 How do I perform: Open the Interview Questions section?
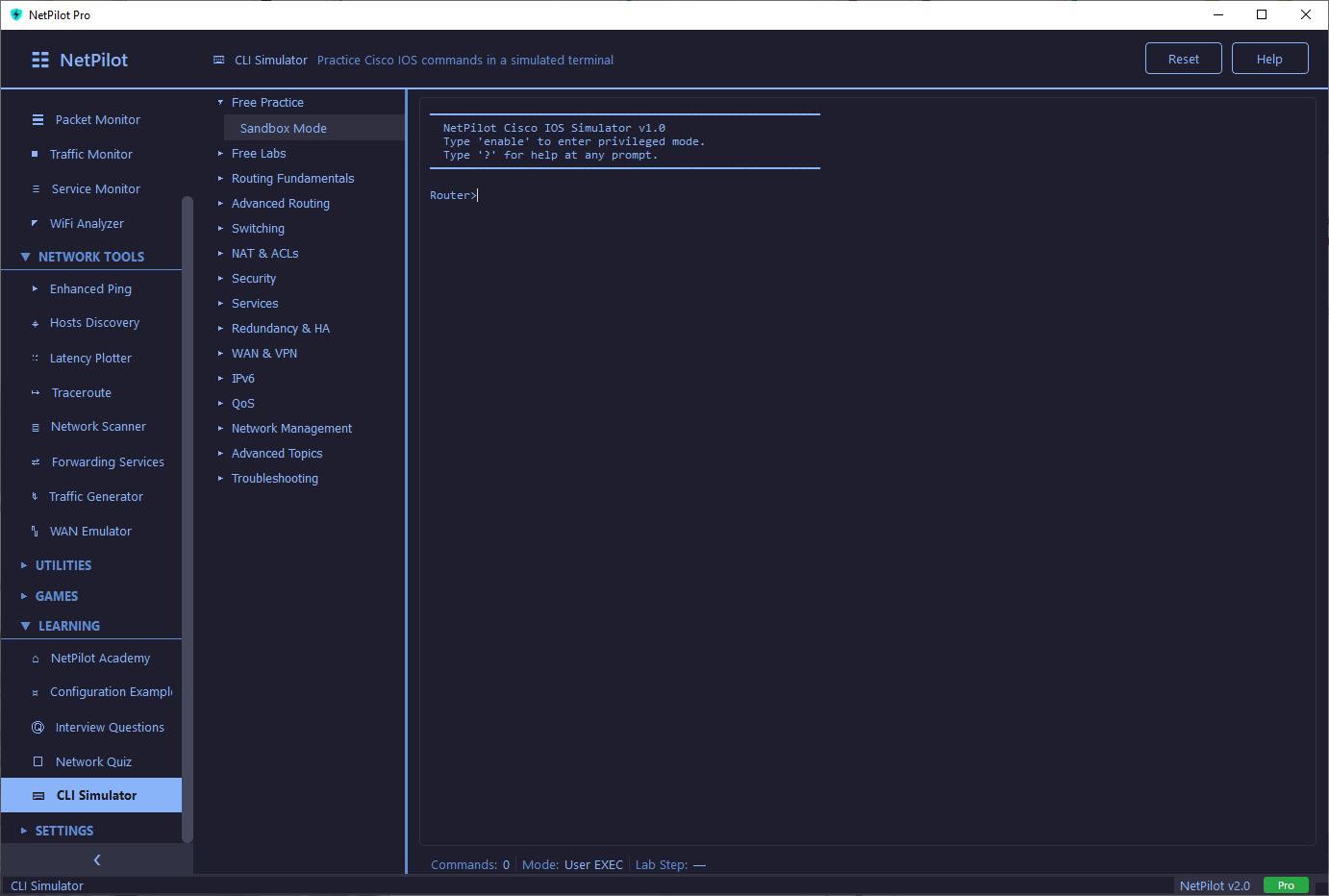coord(107,727)
